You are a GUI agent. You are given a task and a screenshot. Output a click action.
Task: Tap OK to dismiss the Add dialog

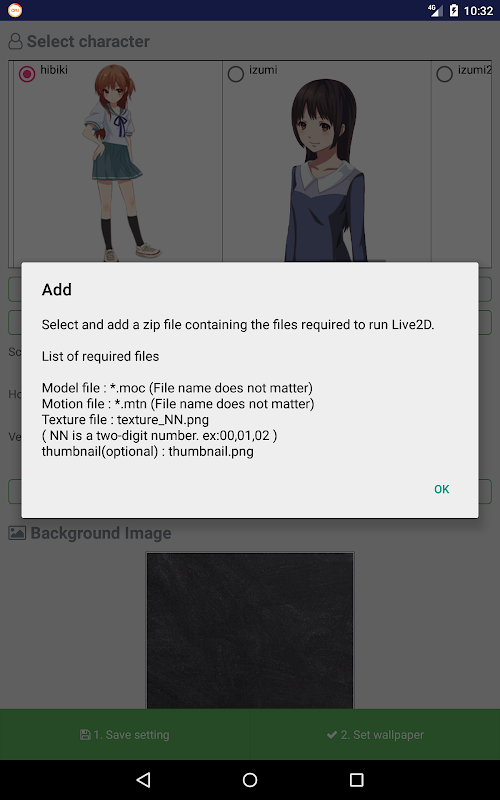pos(441,489)
